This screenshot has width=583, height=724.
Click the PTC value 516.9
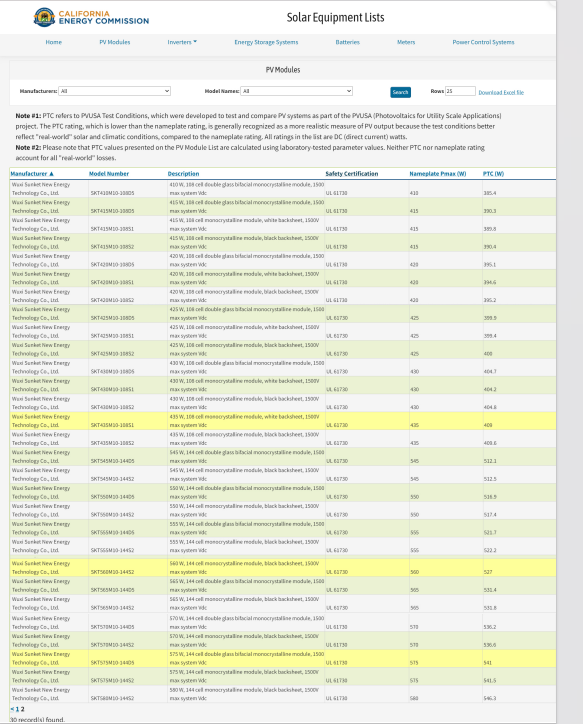[x=490, y=497]
